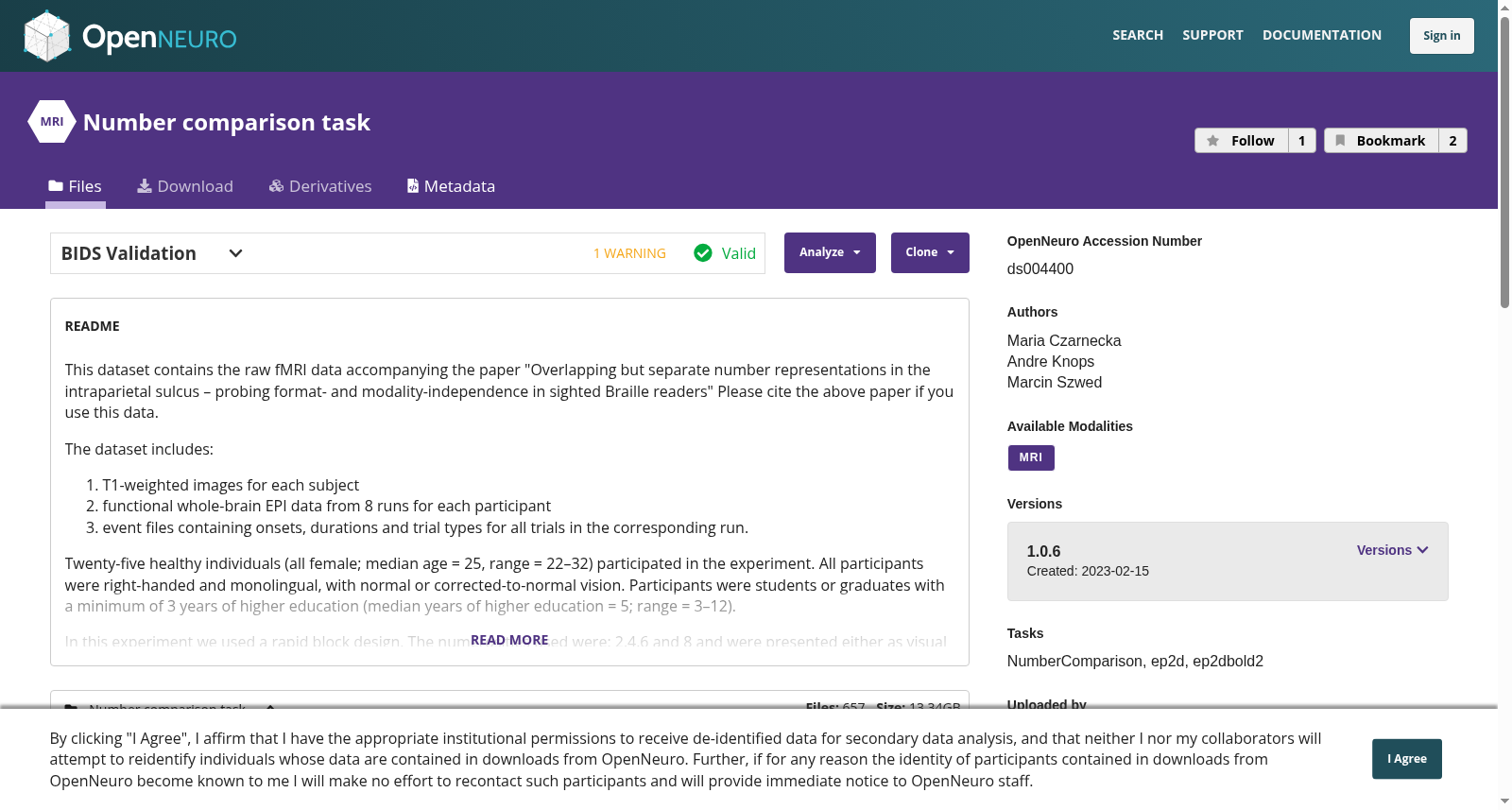Switch to the Files tab
Viewport: 1512px width, 810px height.
click(76, 186)
